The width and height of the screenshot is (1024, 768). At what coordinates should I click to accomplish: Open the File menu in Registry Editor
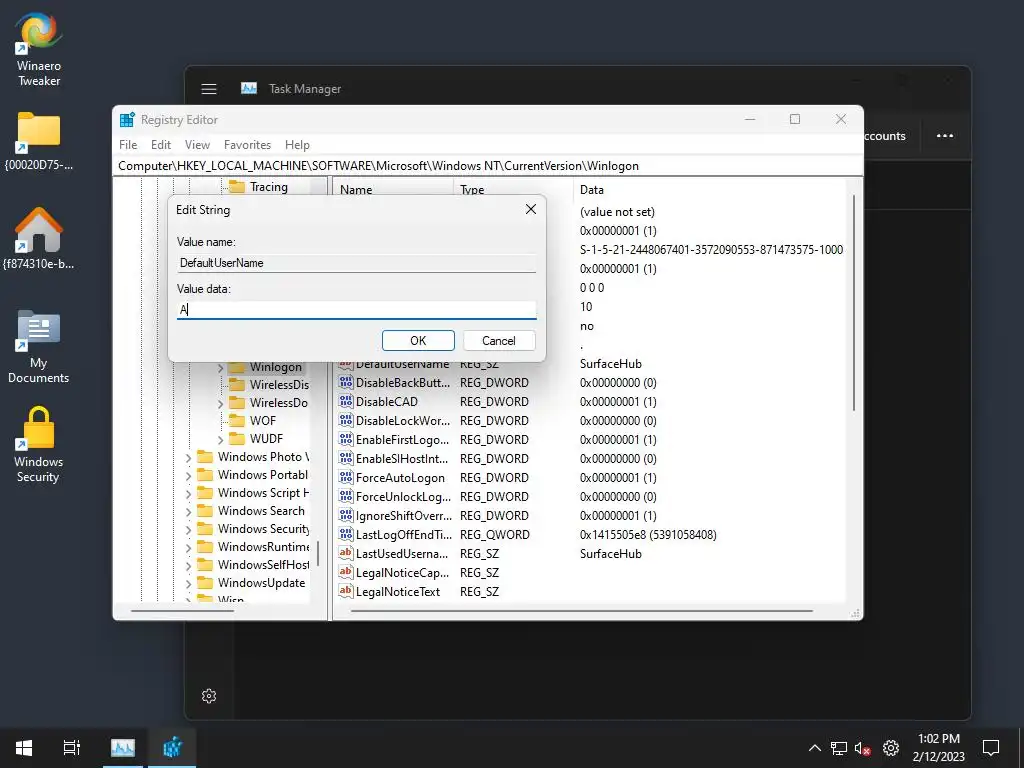click(128, 145)
